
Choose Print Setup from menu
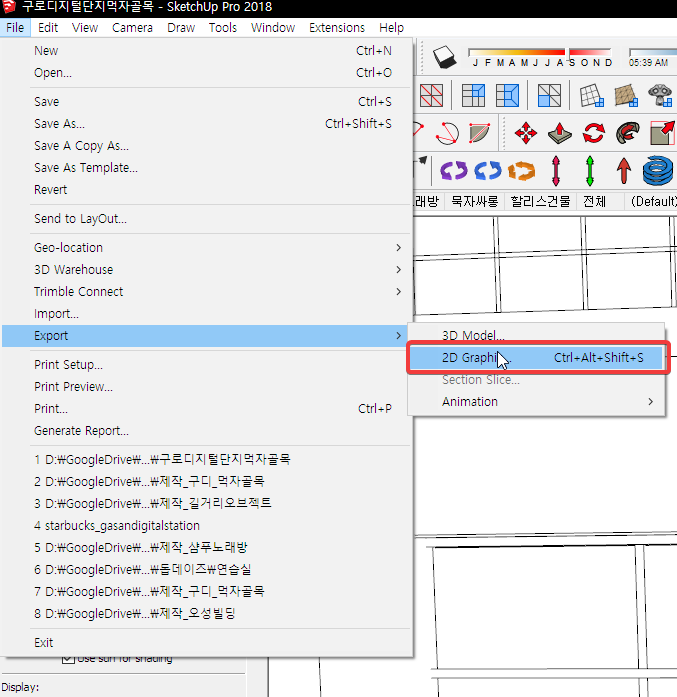tap(207, 365)
